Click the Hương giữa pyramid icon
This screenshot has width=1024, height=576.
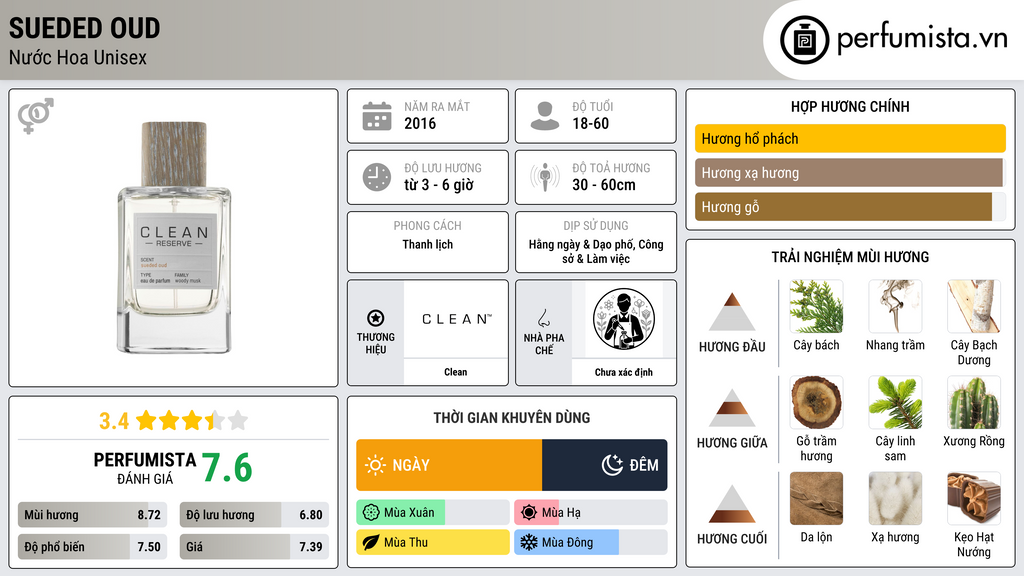(732, 408)
